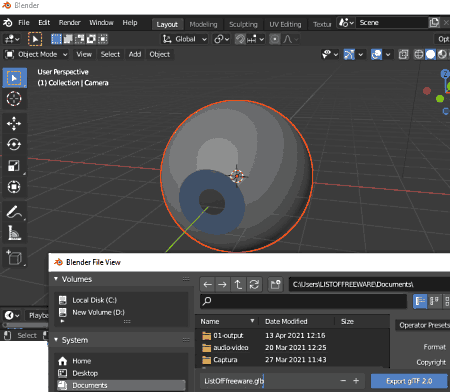450x392 pixels.
Task: Select the Scale tool
Action: 14,166
